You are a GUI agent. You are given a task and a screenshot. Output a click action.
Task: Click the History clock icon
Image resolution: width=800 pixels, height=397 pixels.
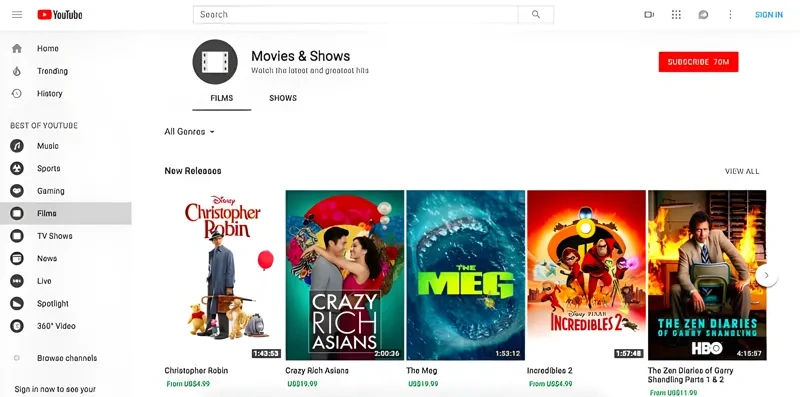pos(17,93)
